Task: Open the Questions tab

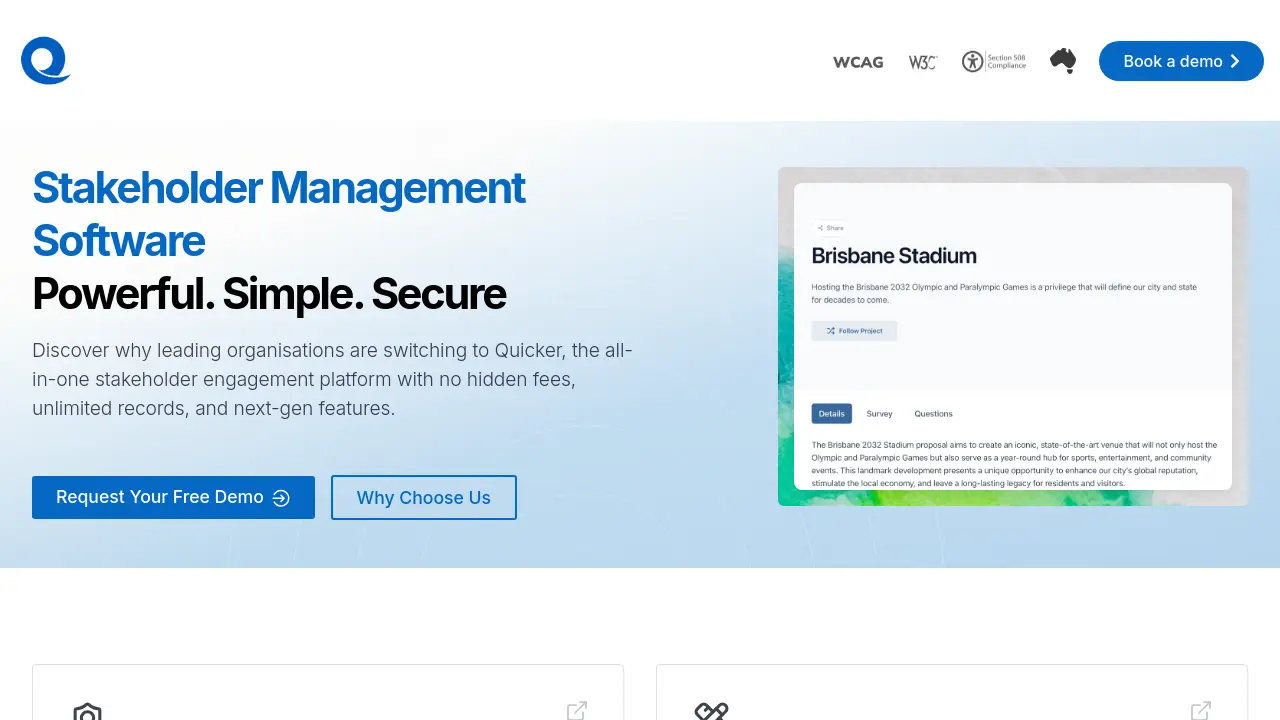Action: [934, 414]
